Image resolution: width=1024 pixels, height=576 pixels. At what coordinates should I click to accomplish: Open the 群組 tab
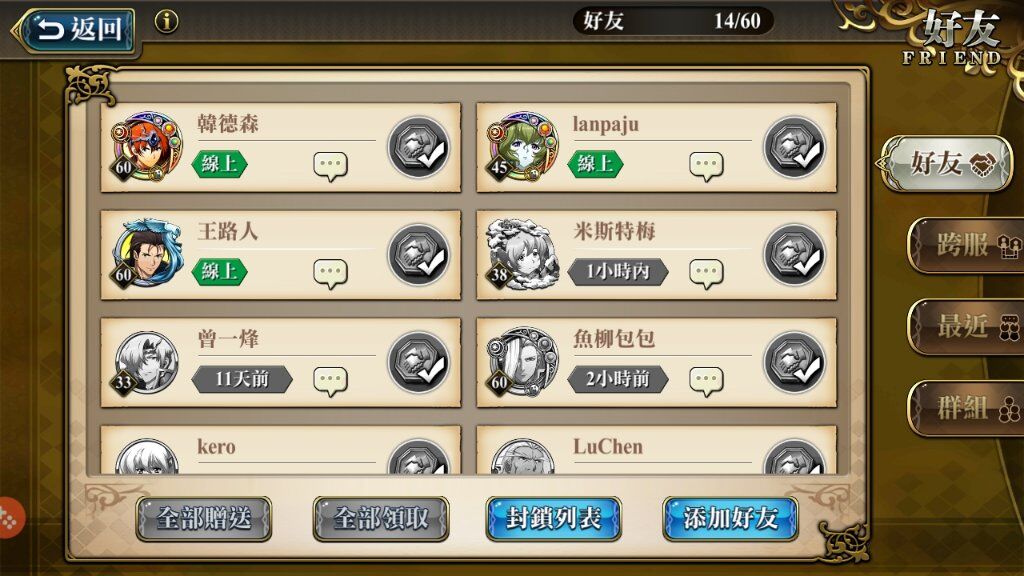click(966, 408)
